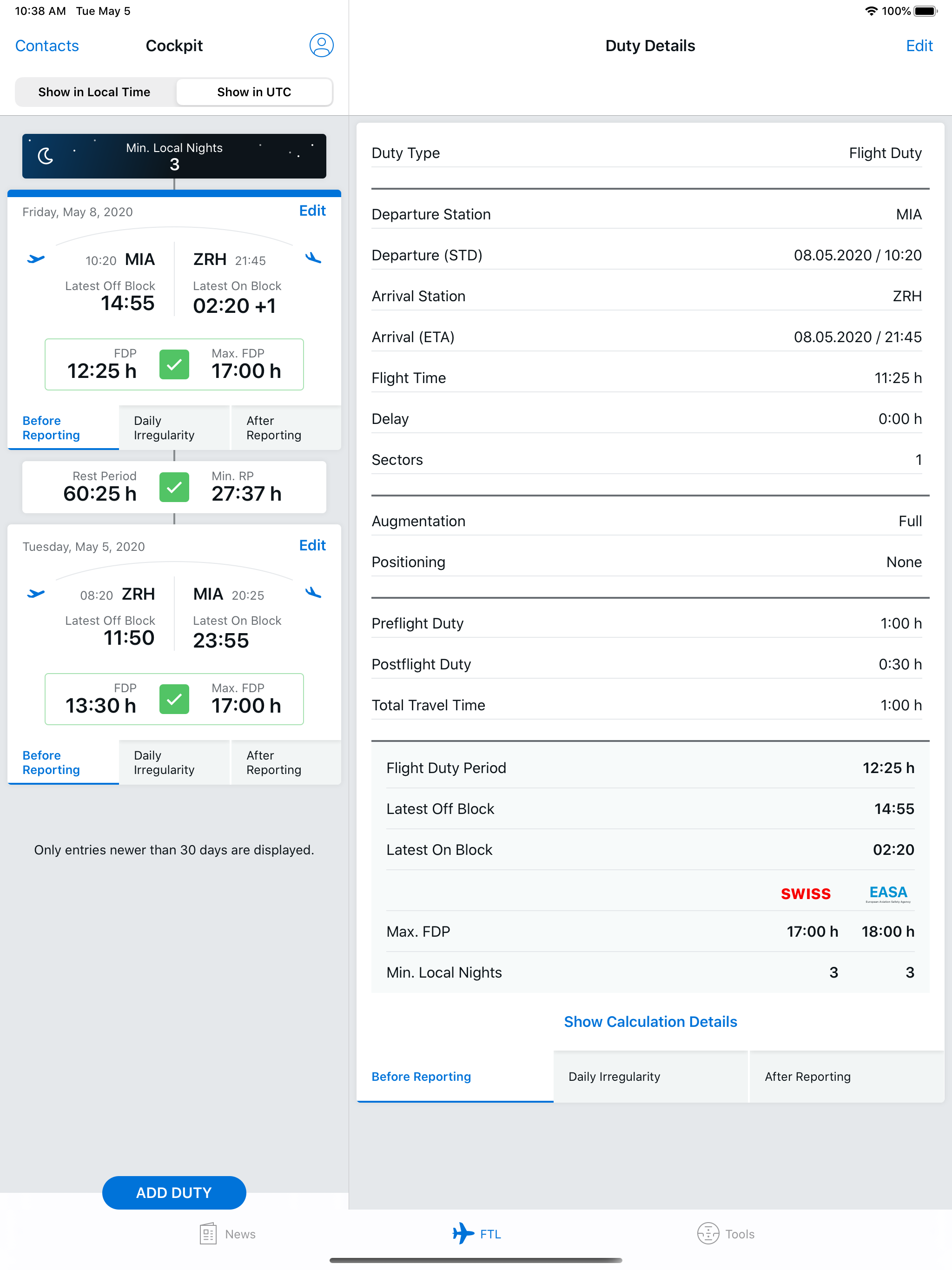Image resolution: width=952 pixels, height=1270 pixels.
Task: Switch to Show in Local Time
Action: pyautogui.click(x=95, y=92)
